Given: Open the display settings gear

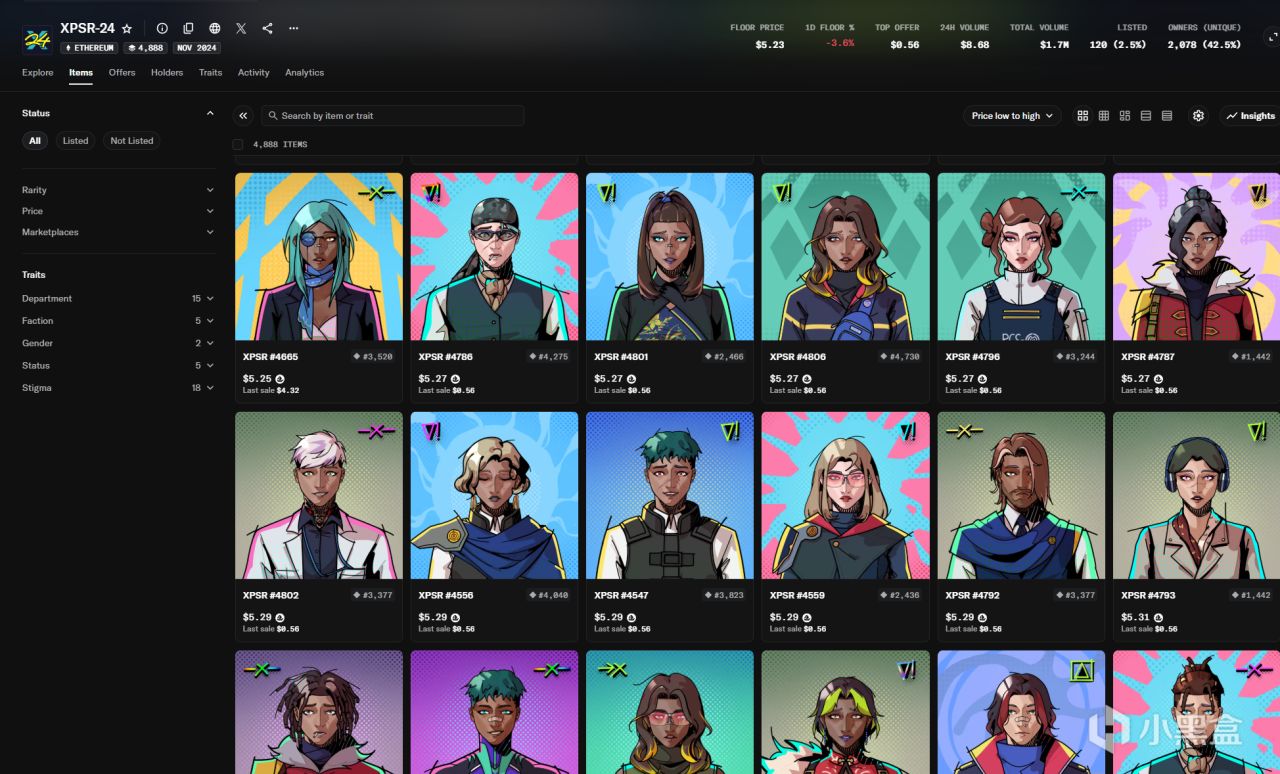Looking at the screenshot, I should point(1198,116).
